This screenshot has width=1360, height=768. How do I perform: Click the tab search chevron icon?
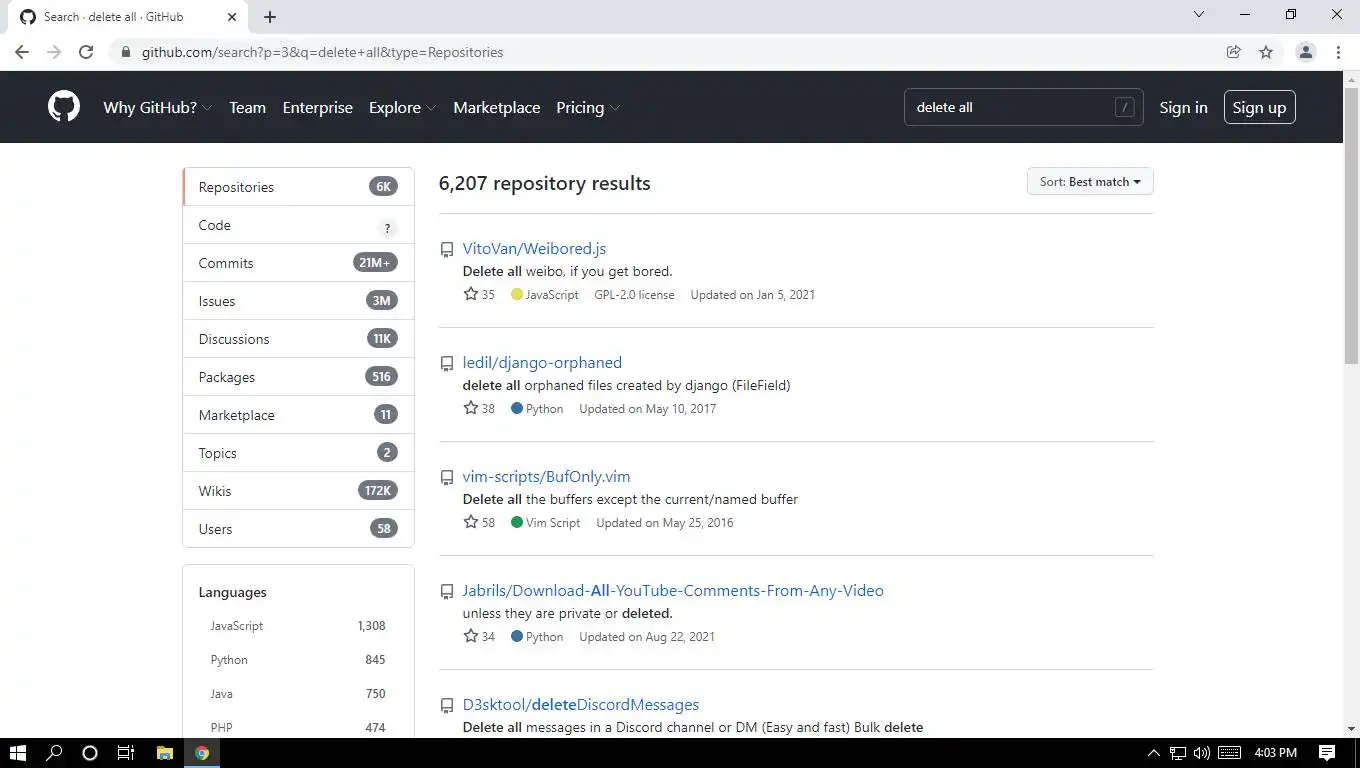[1199, 15]
